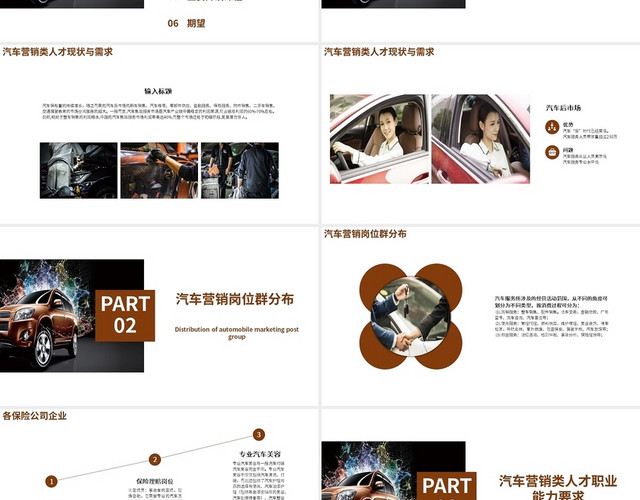Viewport: 640px width, 500px height.
Task: Click the "各保险公司企业" slide header
Action: tap(35, 416)
